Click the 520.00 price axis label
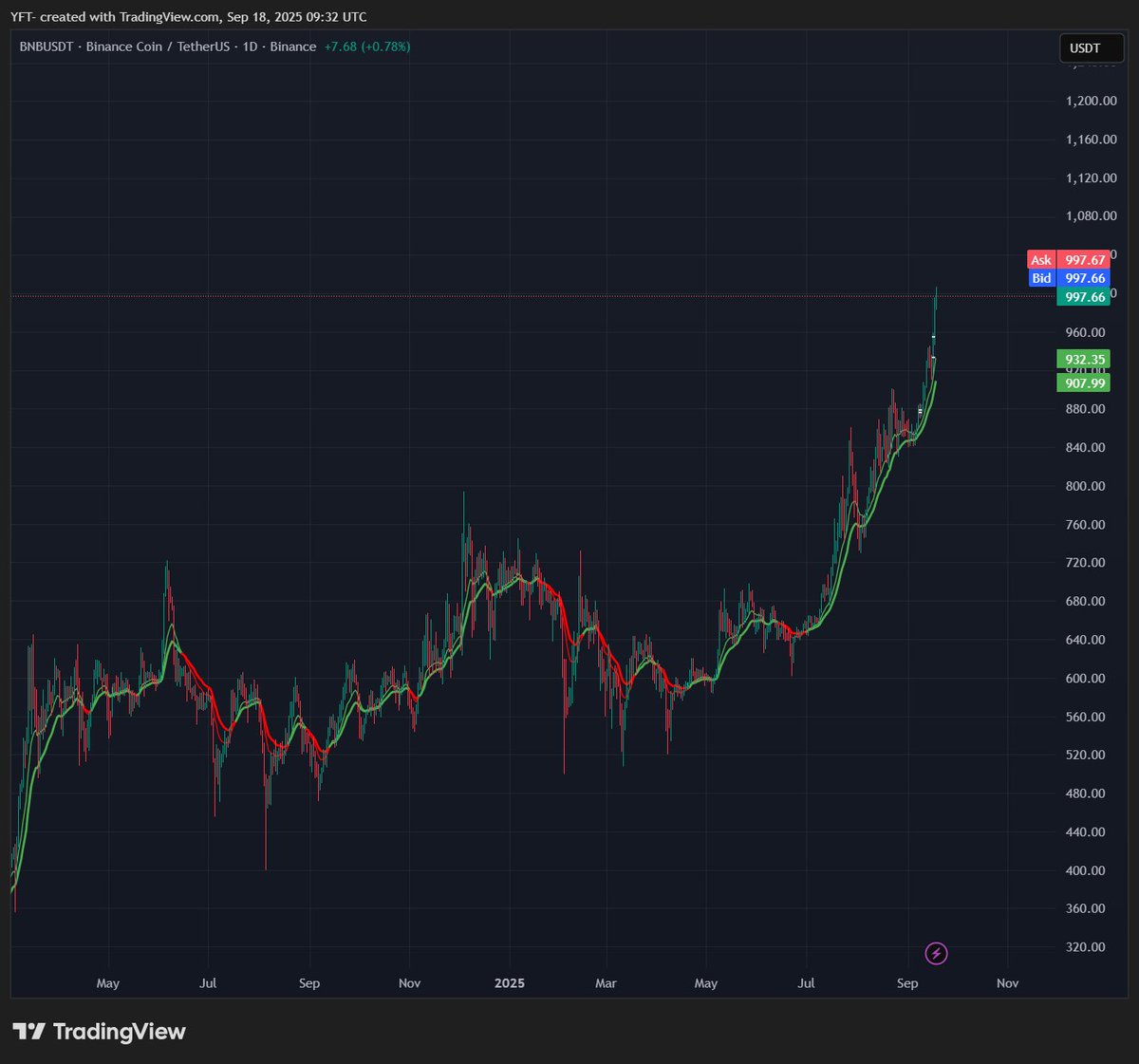Viewport: 1139px width, 1064px height. point(1085,755)
